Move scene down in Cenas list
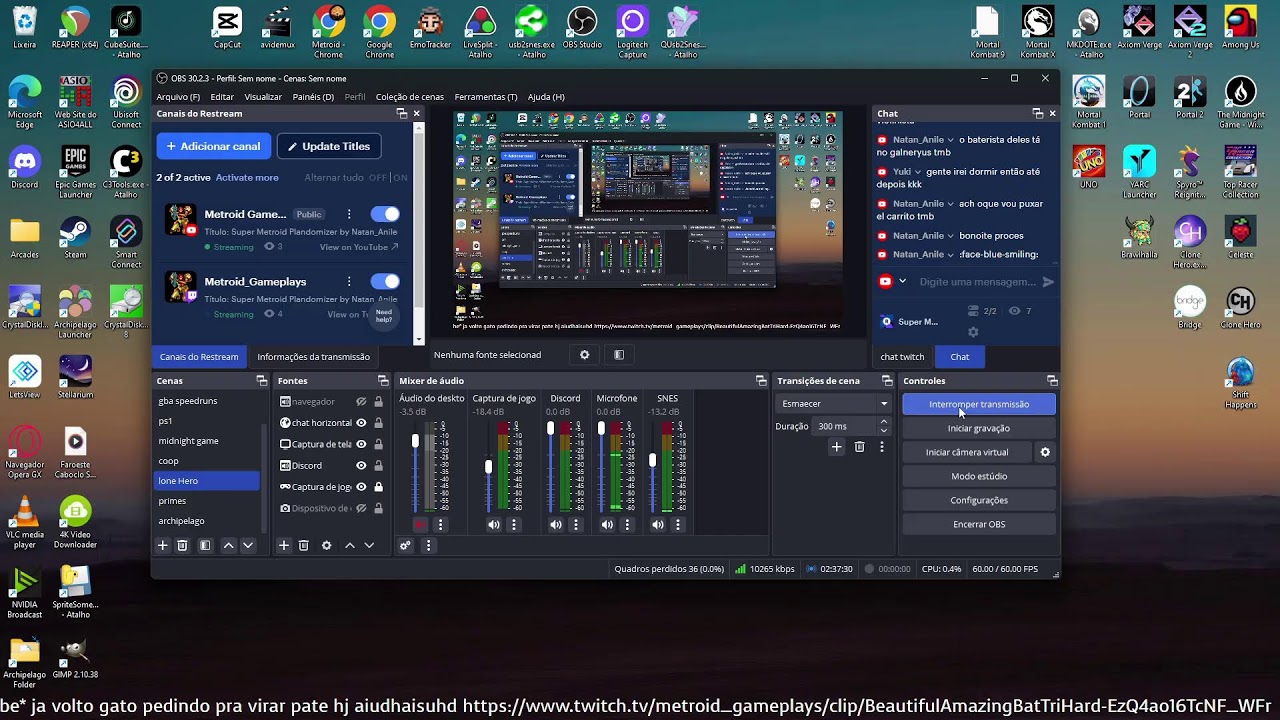 pos(248,545)
